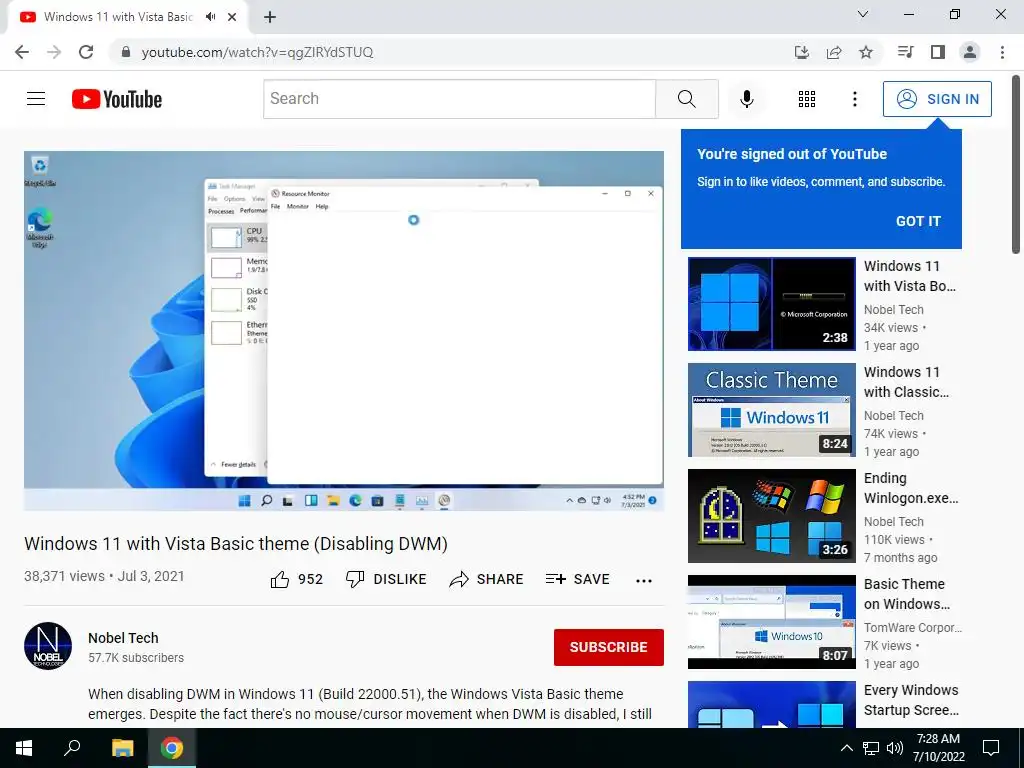Viewport: 1024px width, 768px height.
Task: Reload the YouTube page
Action: pos(86,52)
